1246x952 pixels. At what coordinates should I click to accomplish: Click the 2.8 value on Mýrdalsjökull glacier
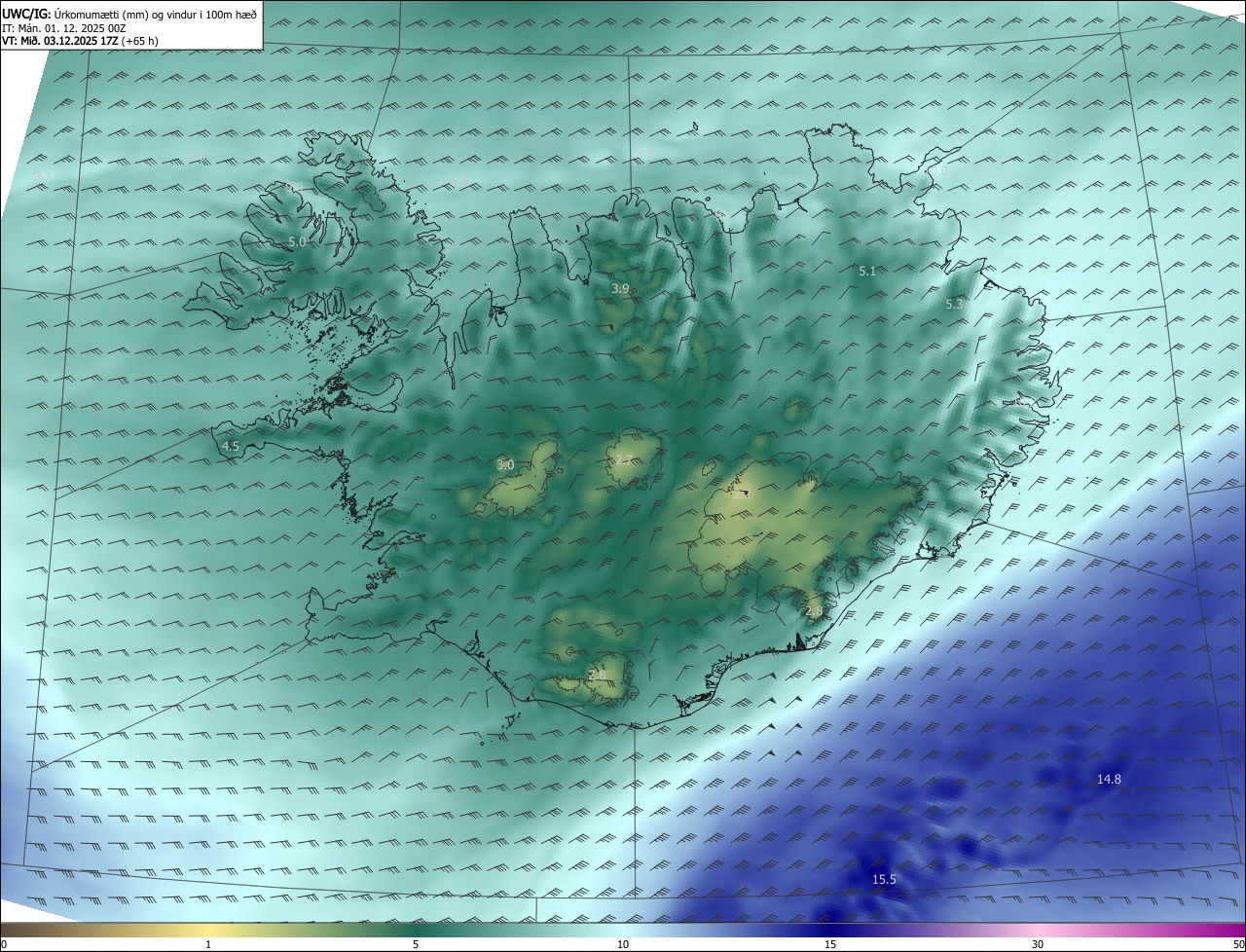tap(598, 675)
